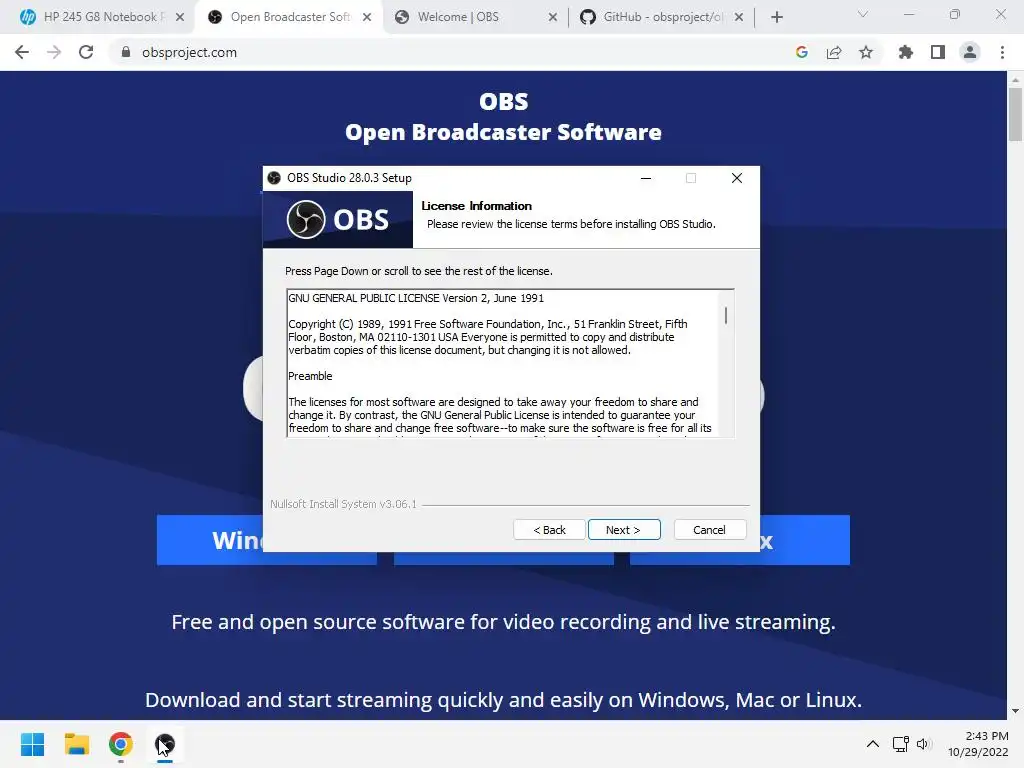Click the "Preamble" heading in the license
The image size is (1024, 768).
click(x=310, y=376)
